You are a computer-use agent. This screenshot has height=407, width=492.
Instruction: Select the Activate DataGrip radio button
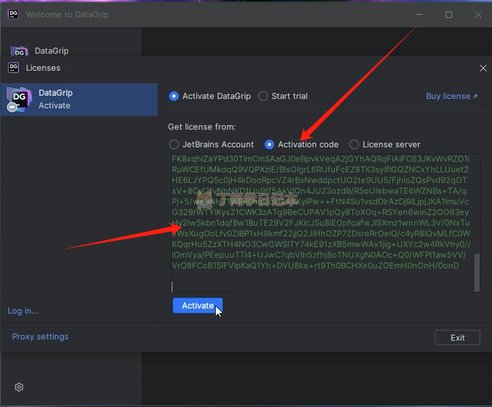point(174,96)
